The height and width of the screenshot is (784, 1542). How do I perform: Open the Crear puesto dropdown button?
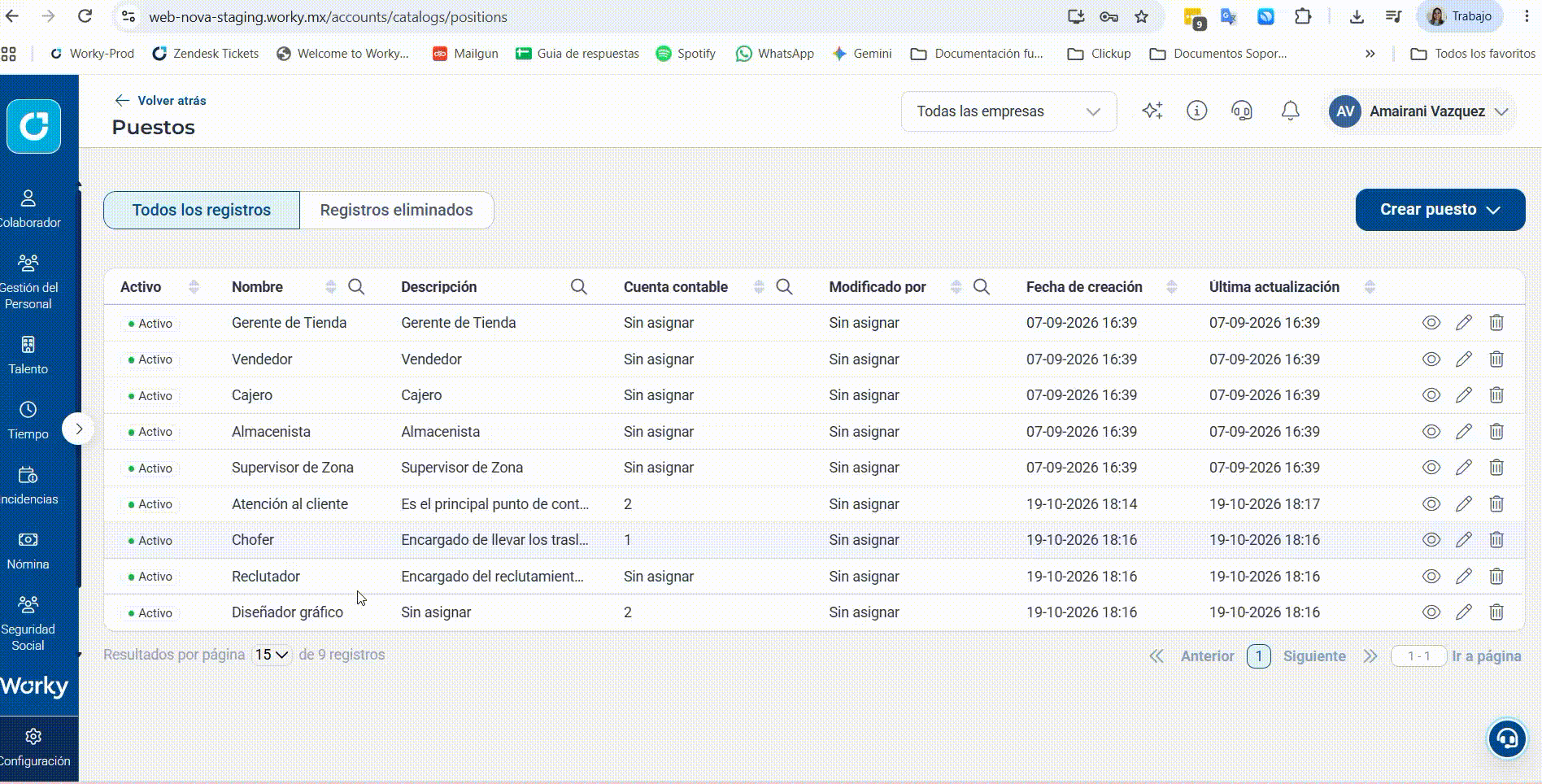(1440, 210)
